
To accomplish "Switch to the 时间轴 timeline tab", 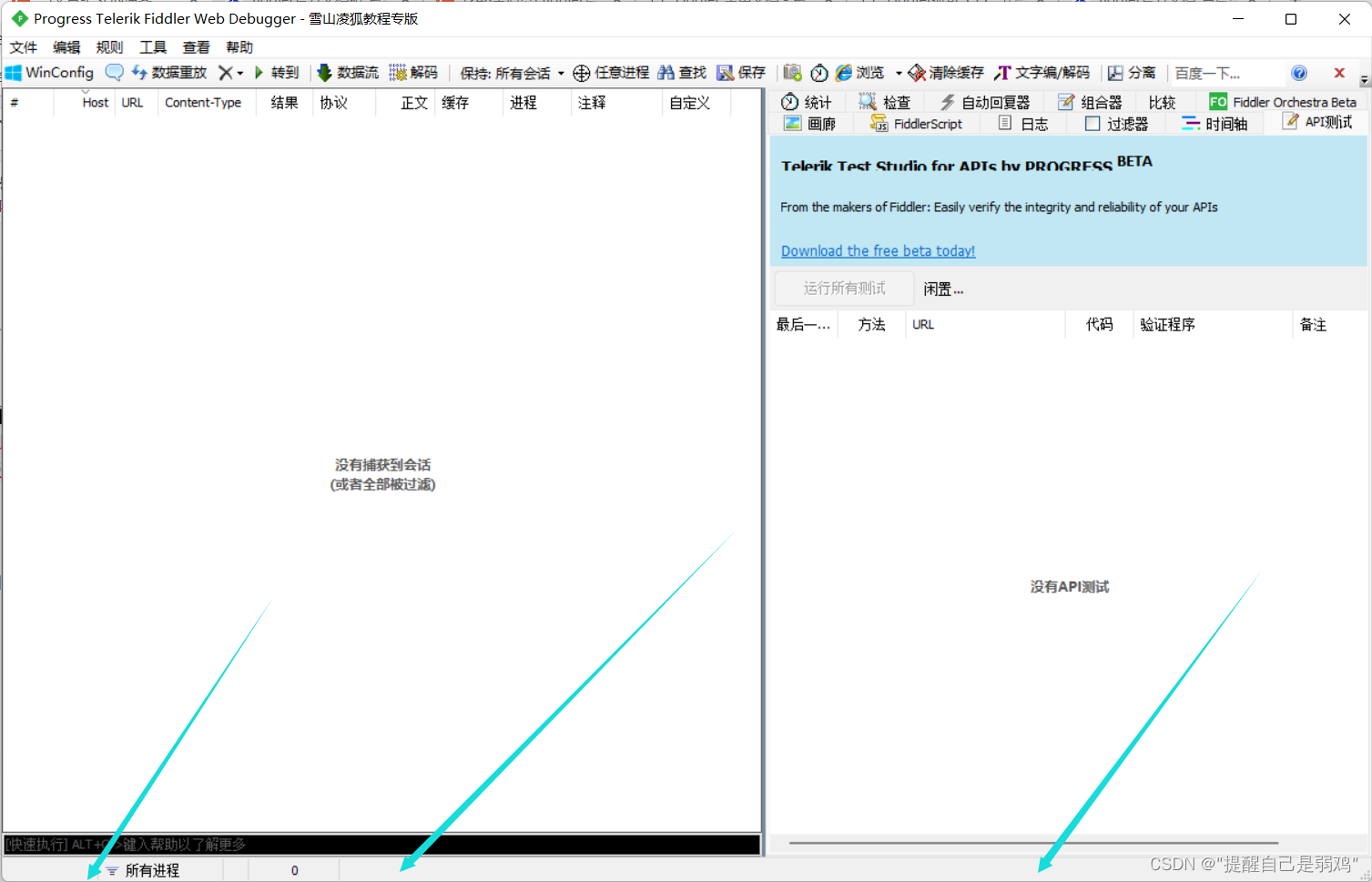I will pyautogui.click(x=1214, y=124).
